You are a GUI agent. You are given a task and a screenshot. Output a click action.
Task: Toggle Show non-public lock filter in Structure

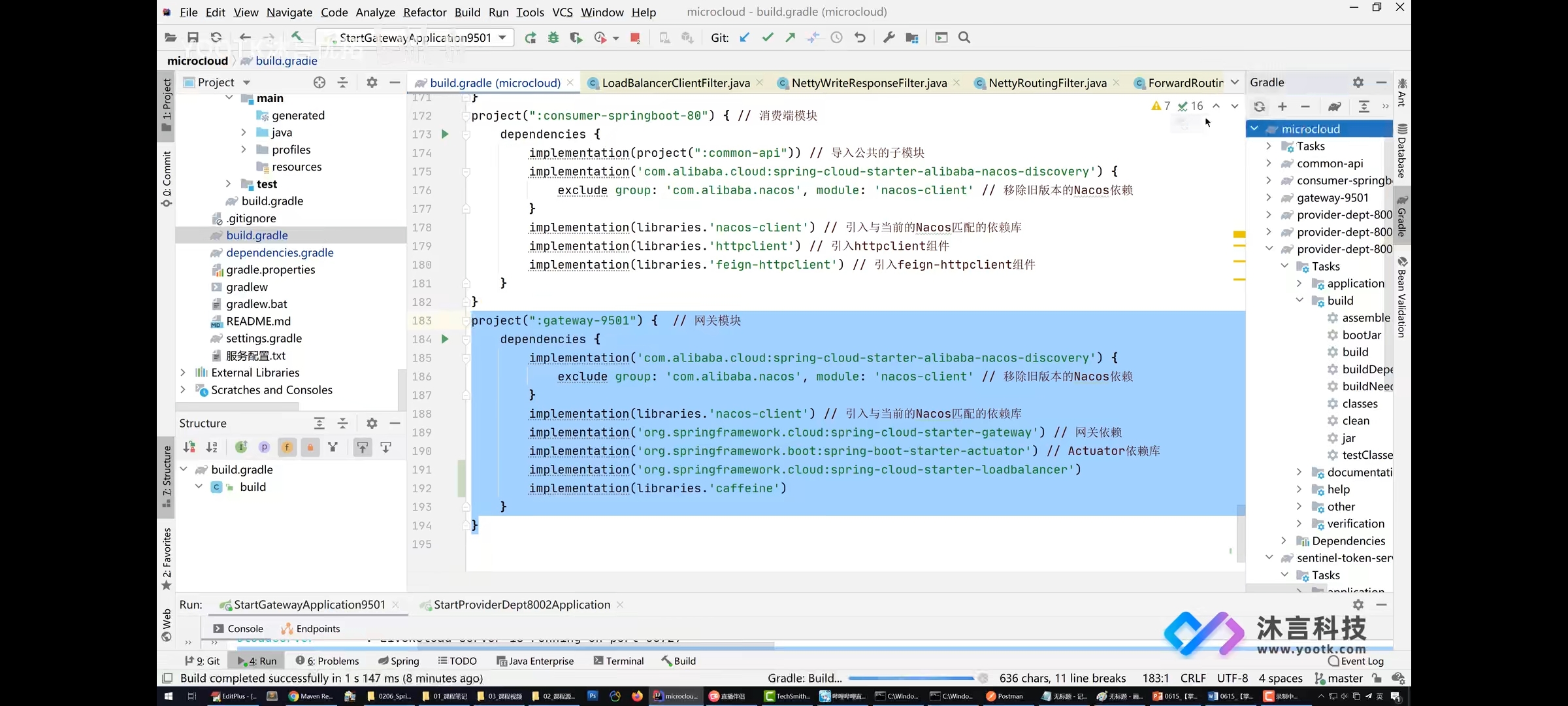point(310,447)
